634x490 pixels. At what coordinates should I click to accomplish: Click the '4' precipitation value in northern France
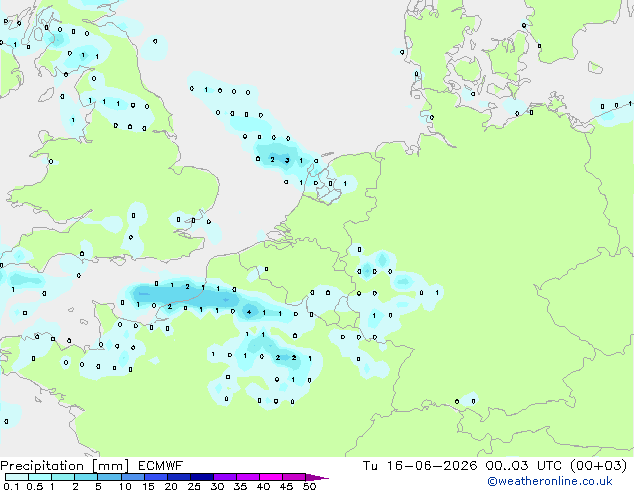click(249, 312)
